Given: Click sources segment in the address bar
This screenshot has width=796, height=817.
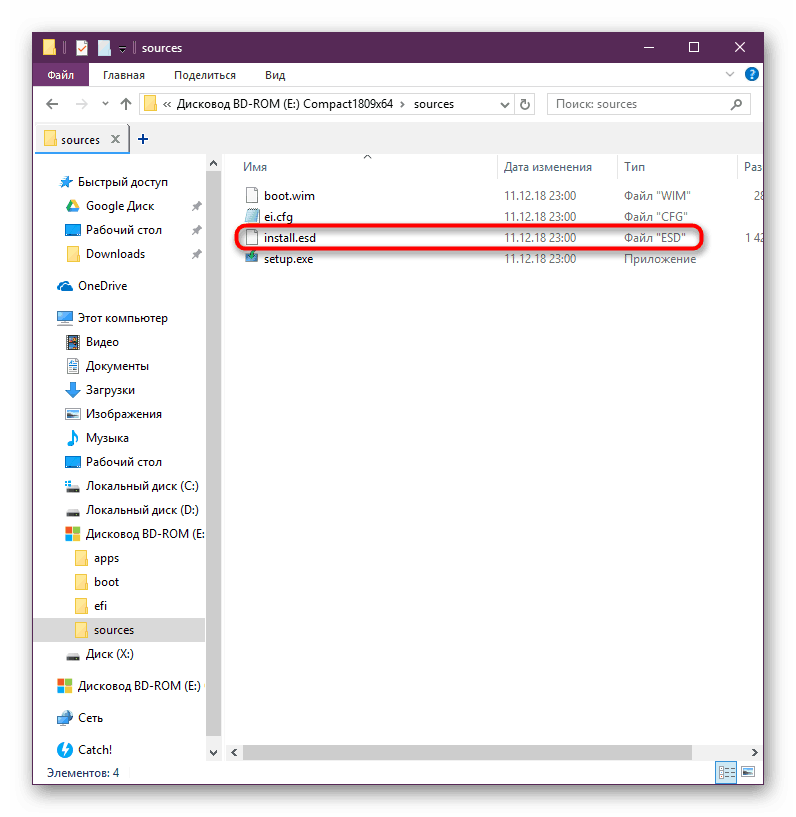Looking at the screenshot, I should point(434,104).
